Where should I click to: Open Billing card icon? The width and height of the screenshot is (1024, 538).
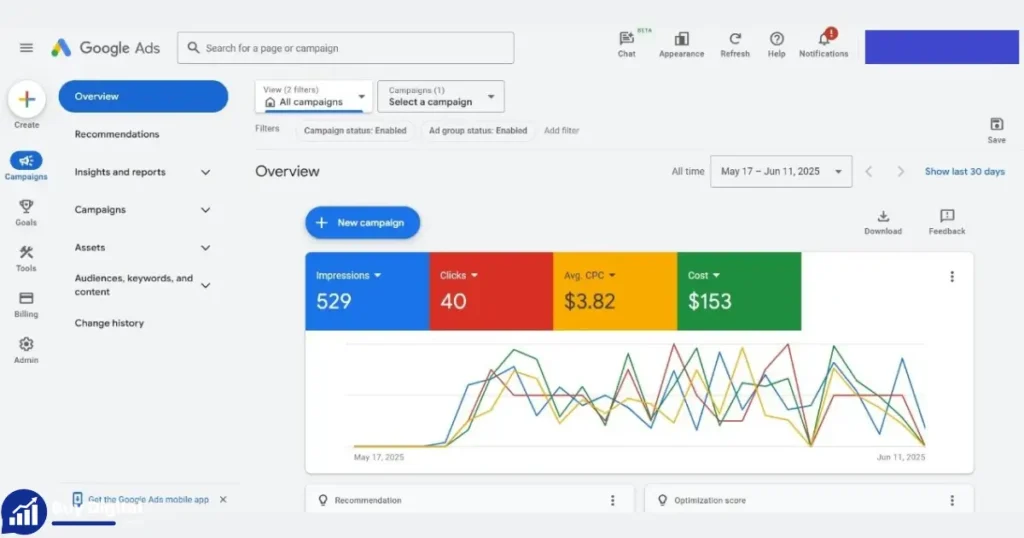(x=26, y=304)
